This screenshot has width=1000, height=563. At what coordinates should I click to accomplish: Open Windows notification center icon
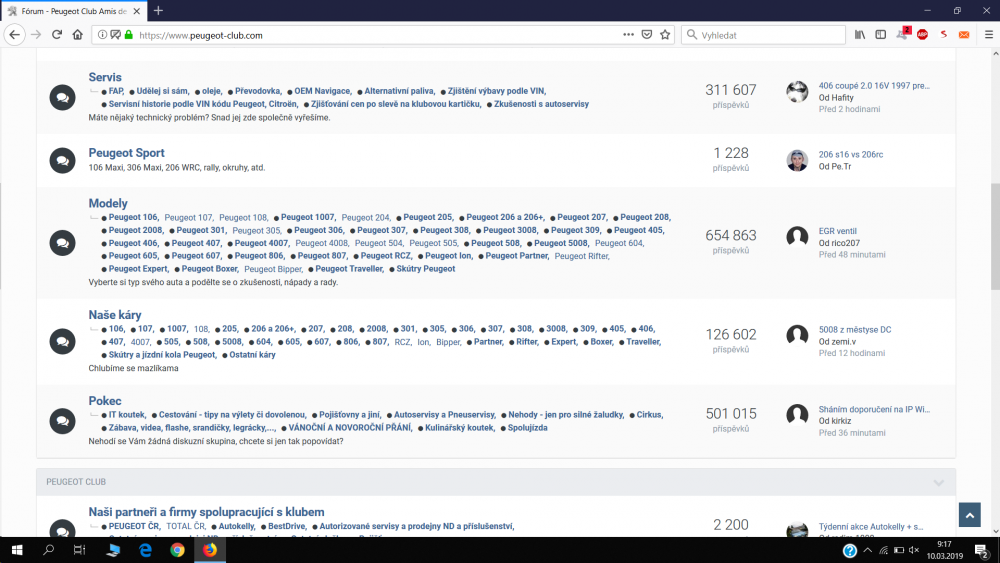[982, 552]
